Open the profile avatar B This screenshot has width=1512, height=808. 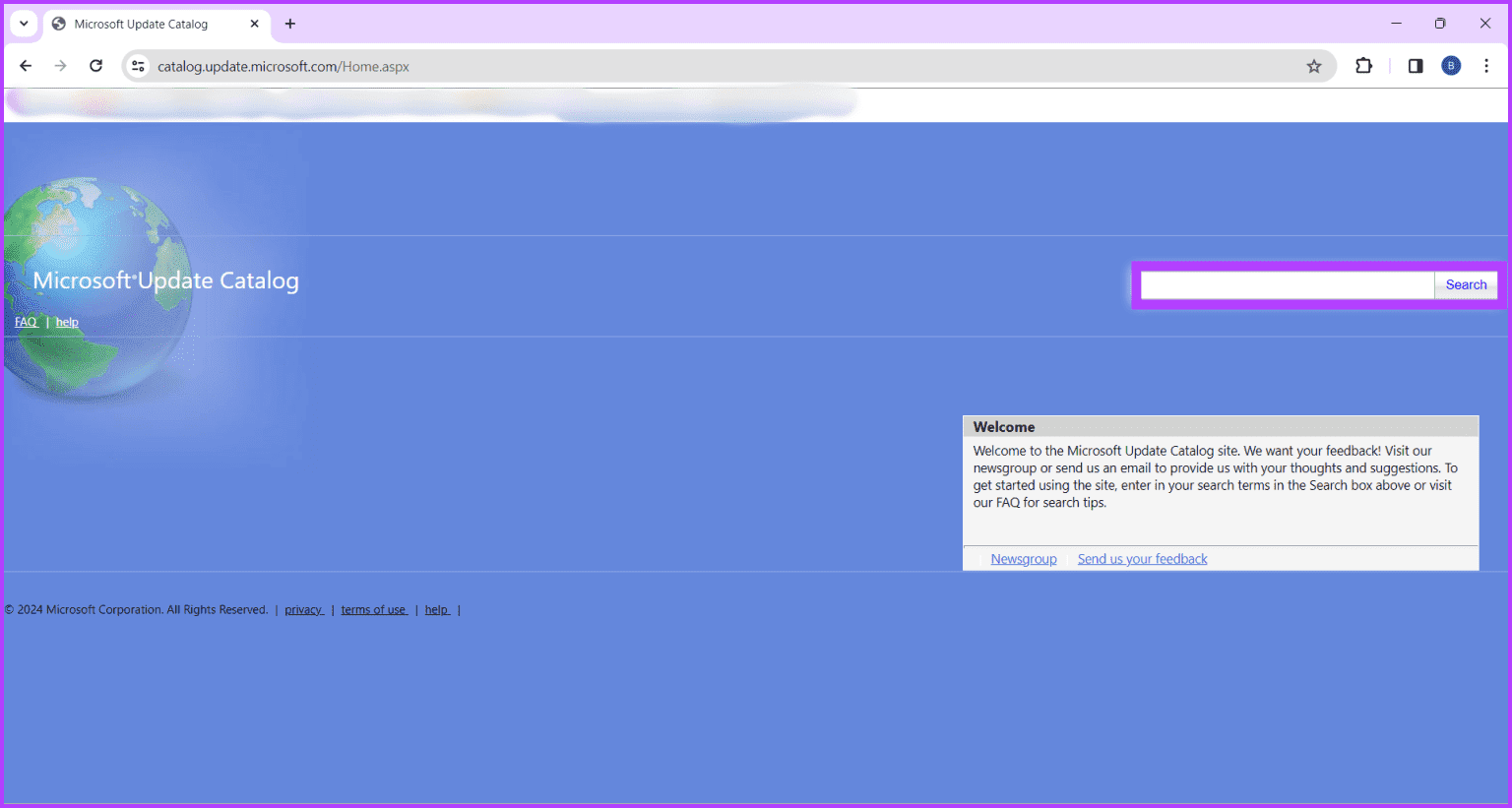point(1451,66)
